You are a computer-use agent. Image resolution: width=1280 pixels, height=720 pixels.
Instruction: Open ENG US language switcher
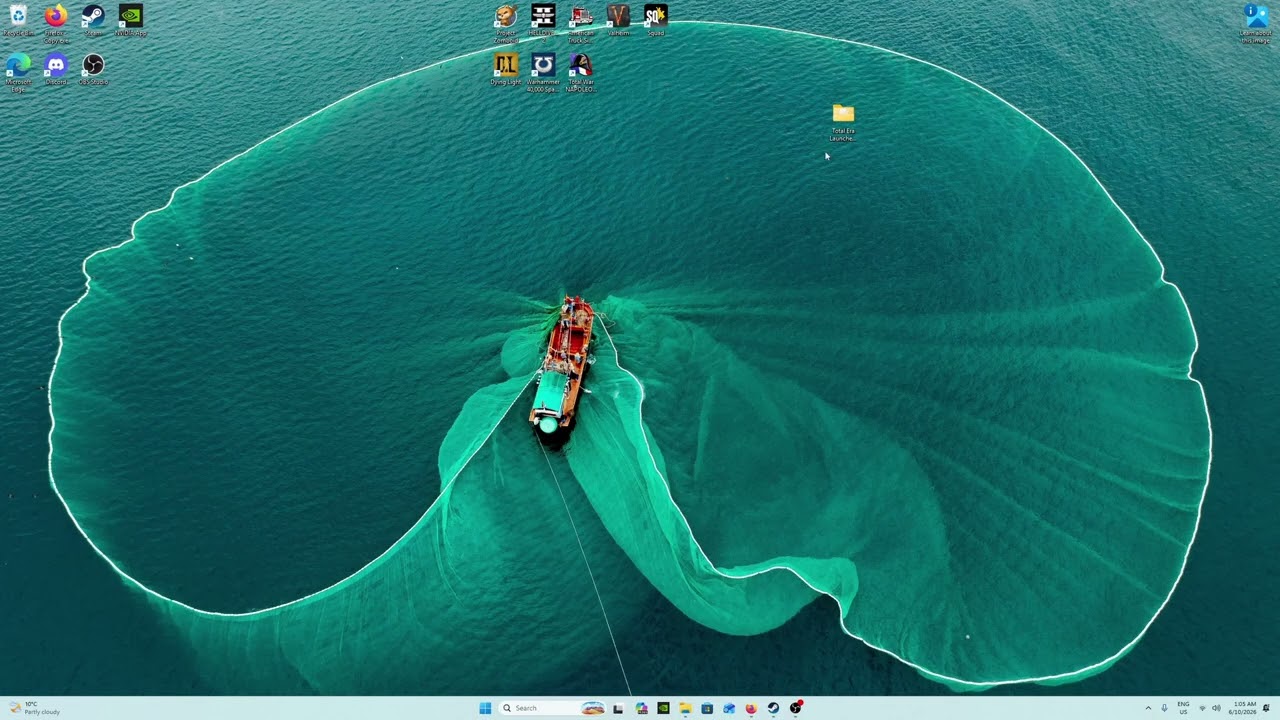[1183, 708]
